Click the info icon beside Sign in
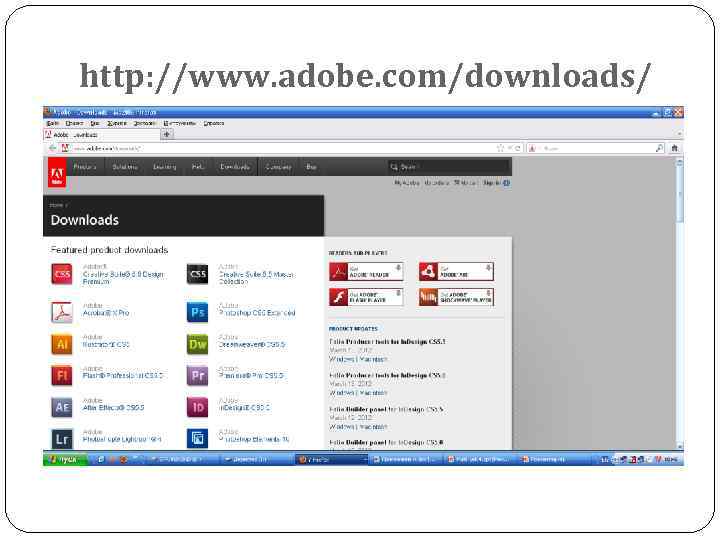 click(x=506, y=183)
